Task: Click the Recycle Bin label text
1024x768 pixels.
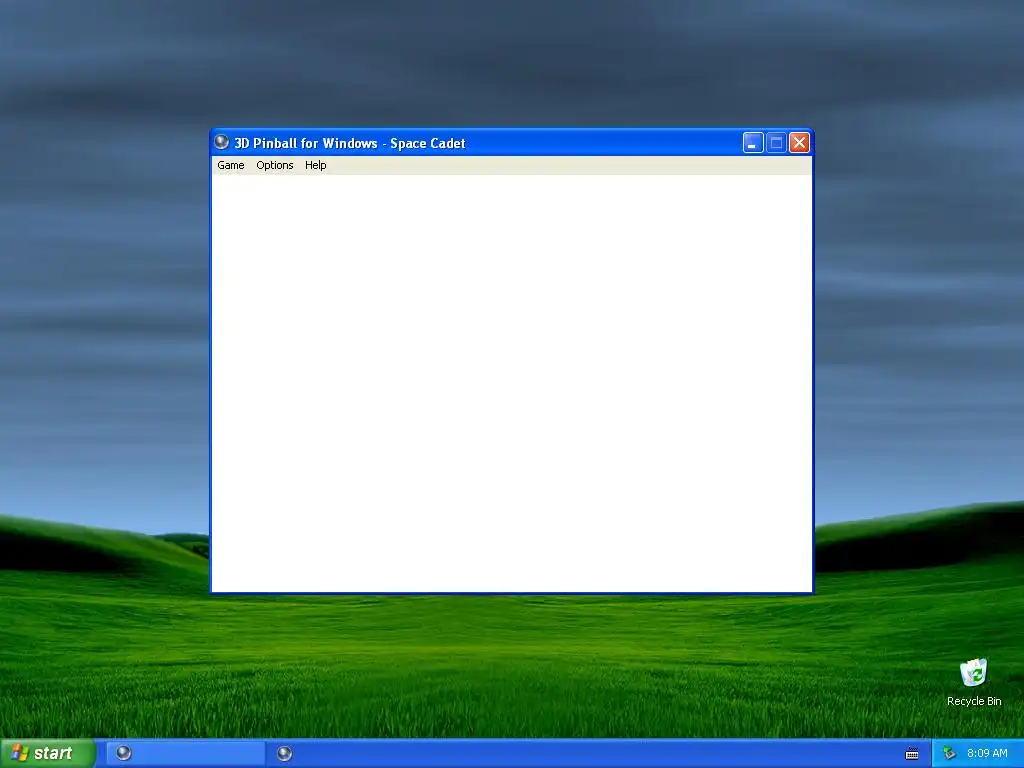Action: [x=974, y=701]
